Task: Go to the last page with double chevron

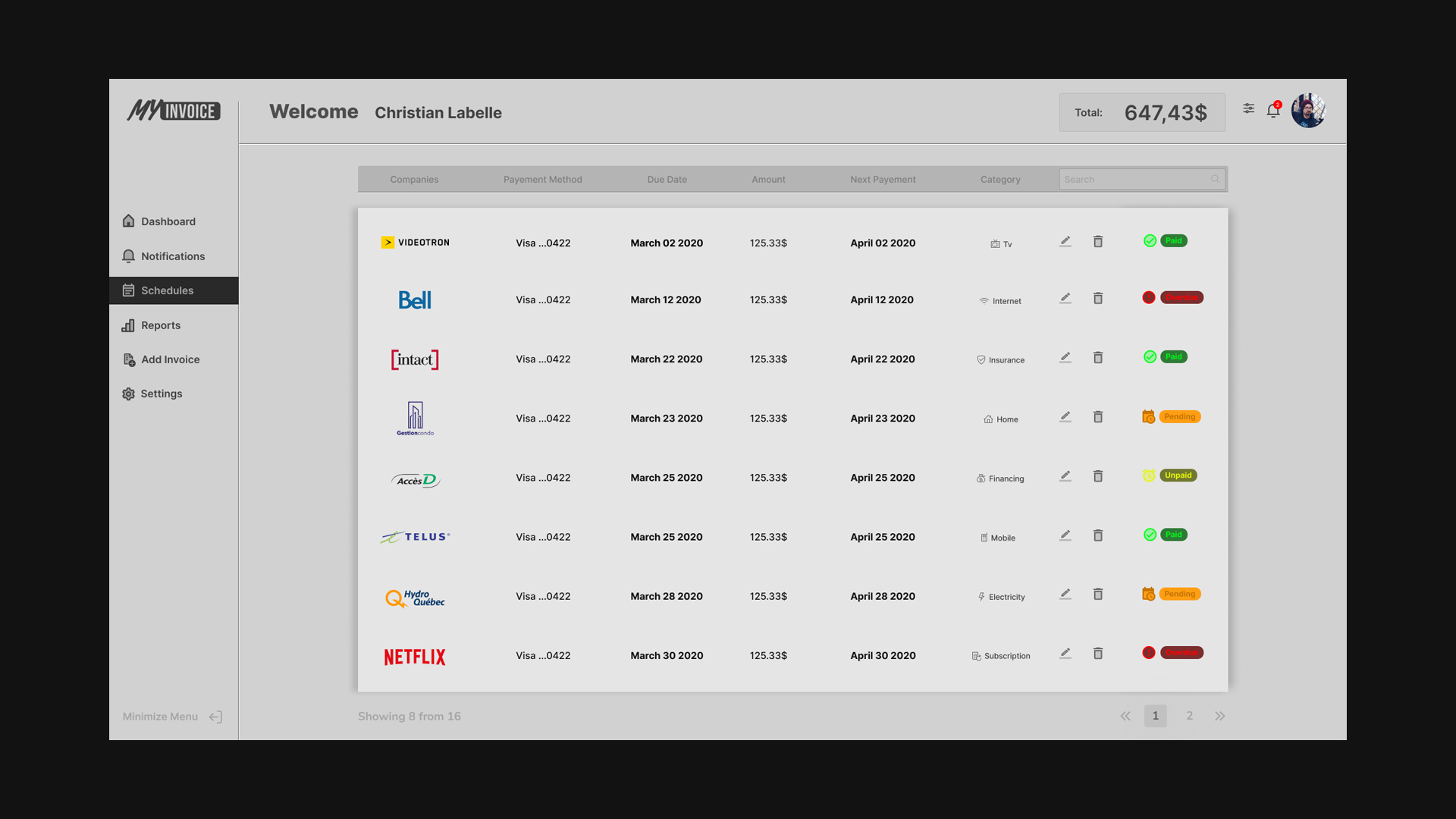Action: click(x=1219, y=716)
